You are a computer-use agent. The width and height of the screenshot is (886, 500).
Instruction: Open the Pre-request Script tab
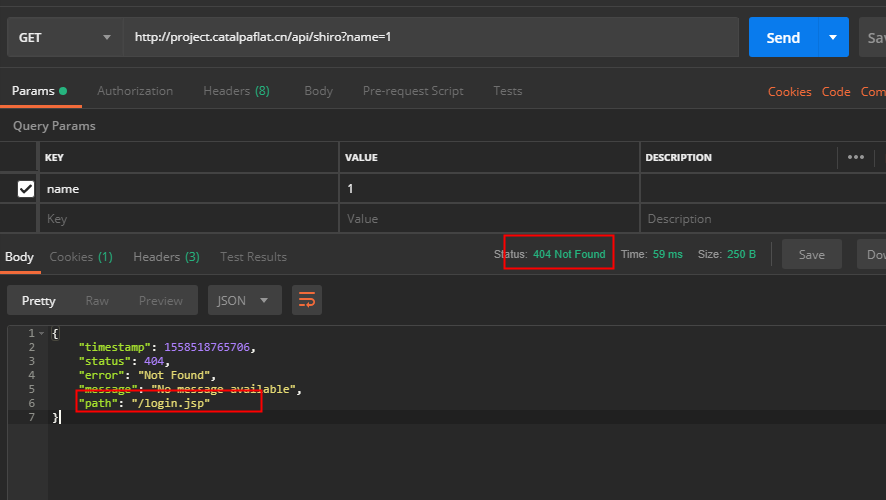[x=413, y=91]
